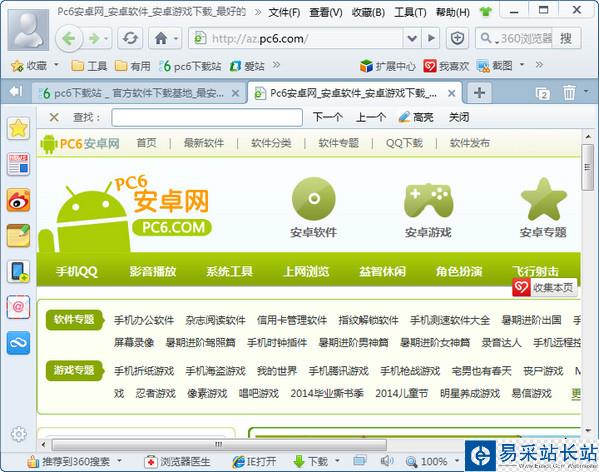This screenshot has width=599, height=472.
Task: Open the closed tabs trash icon
Action: click(569, 92)
